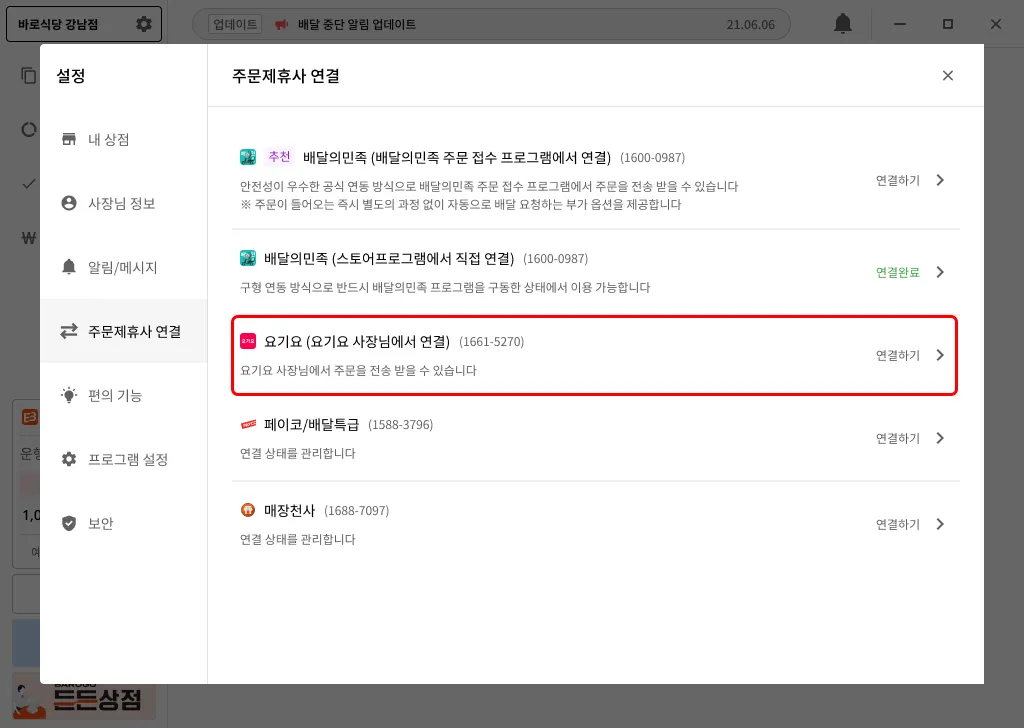1024x728 pixels.
Task: Minimize the main application window
Action: 900,24
